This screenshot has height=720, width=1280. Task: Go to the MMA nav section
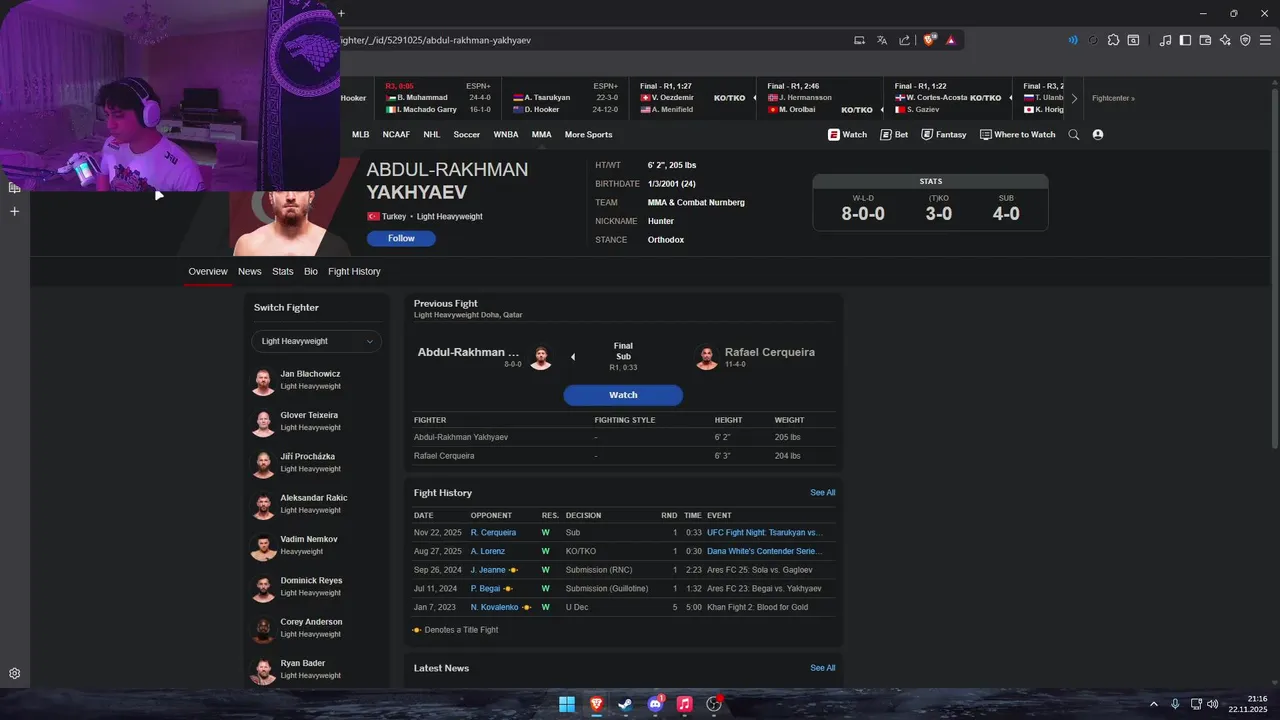coord(541,134)
